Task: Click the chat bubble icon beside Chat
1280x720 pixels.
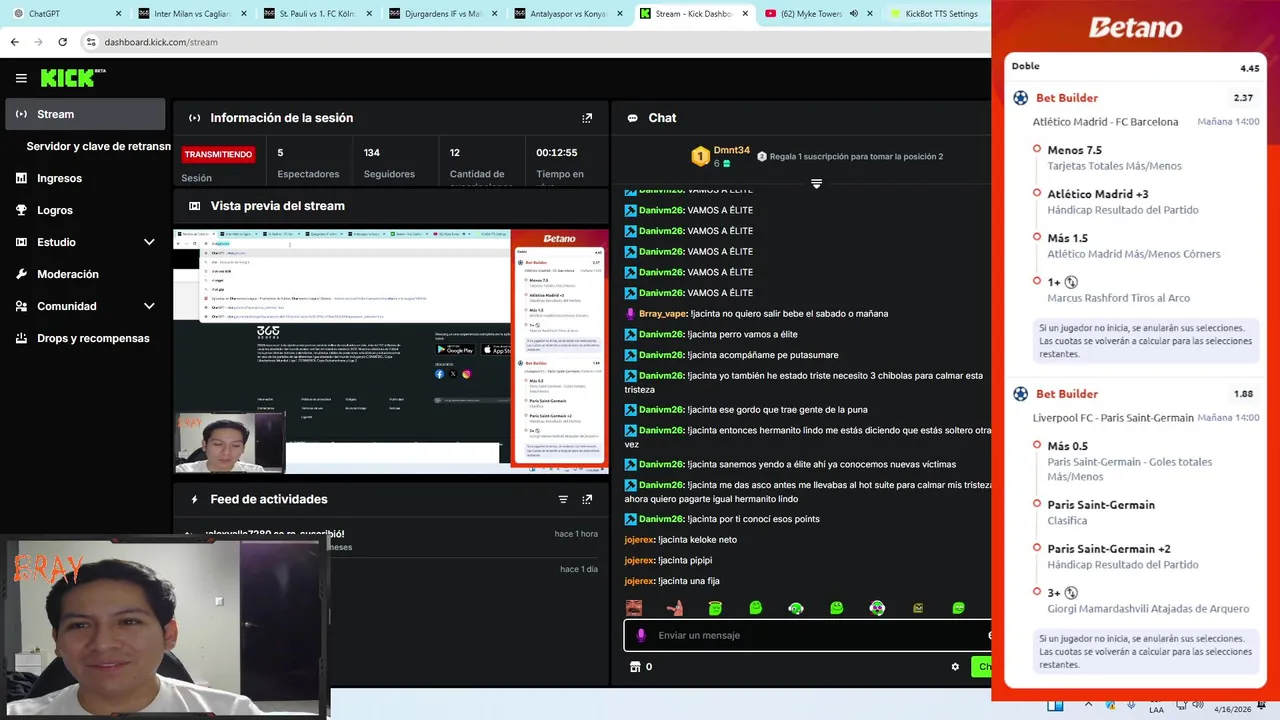Action: pyautogui.click(x=633, y=118)
